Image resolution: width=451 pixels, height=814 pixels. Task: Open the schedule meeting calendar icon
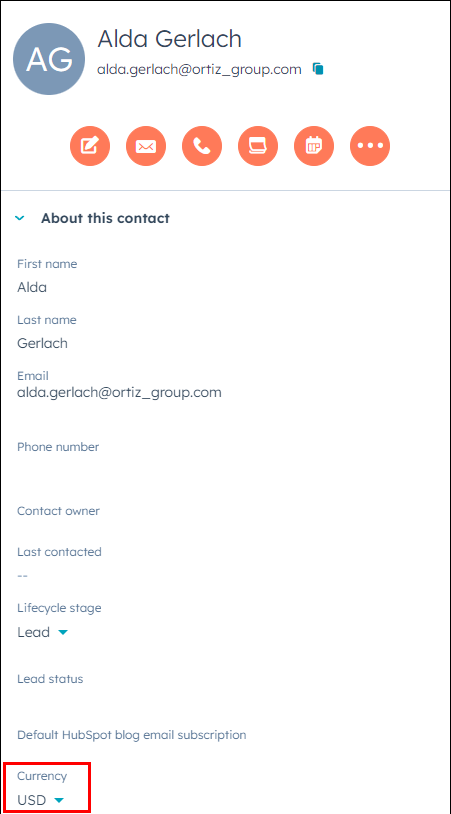pyautogui.click(x=314, y=146)
